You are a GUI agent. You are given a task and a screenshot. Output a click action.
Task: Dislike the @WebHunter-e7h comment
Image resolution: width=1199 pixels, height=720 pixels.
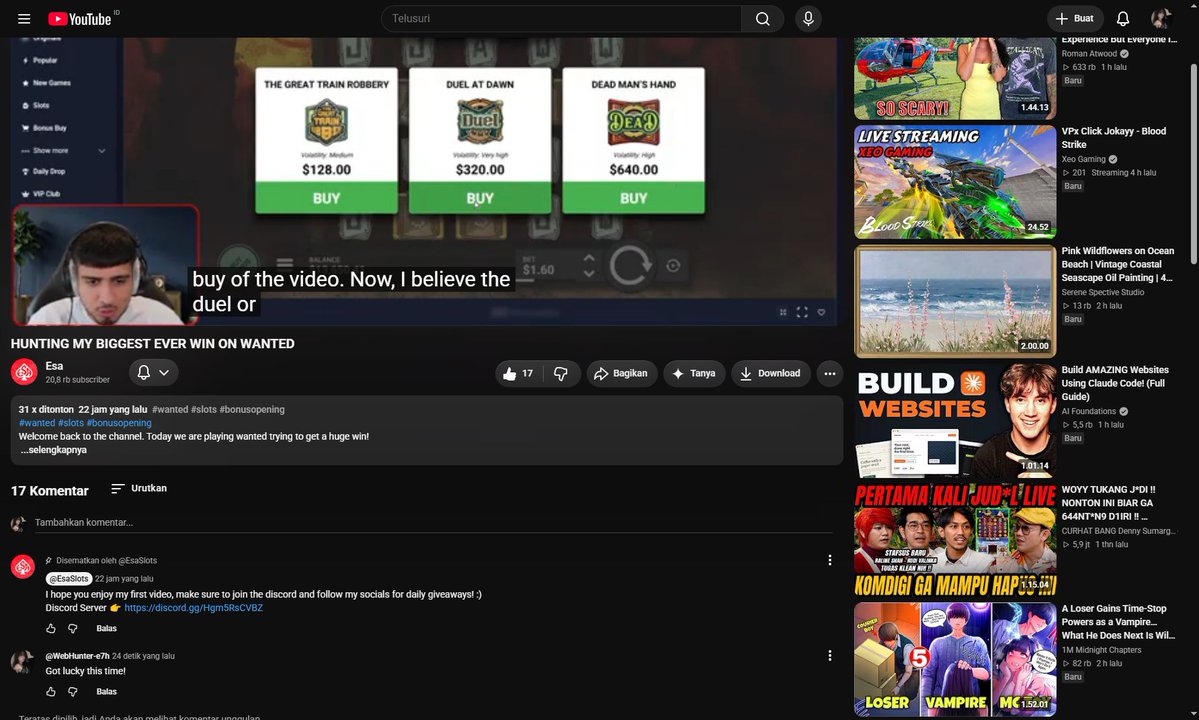[73, 692]
